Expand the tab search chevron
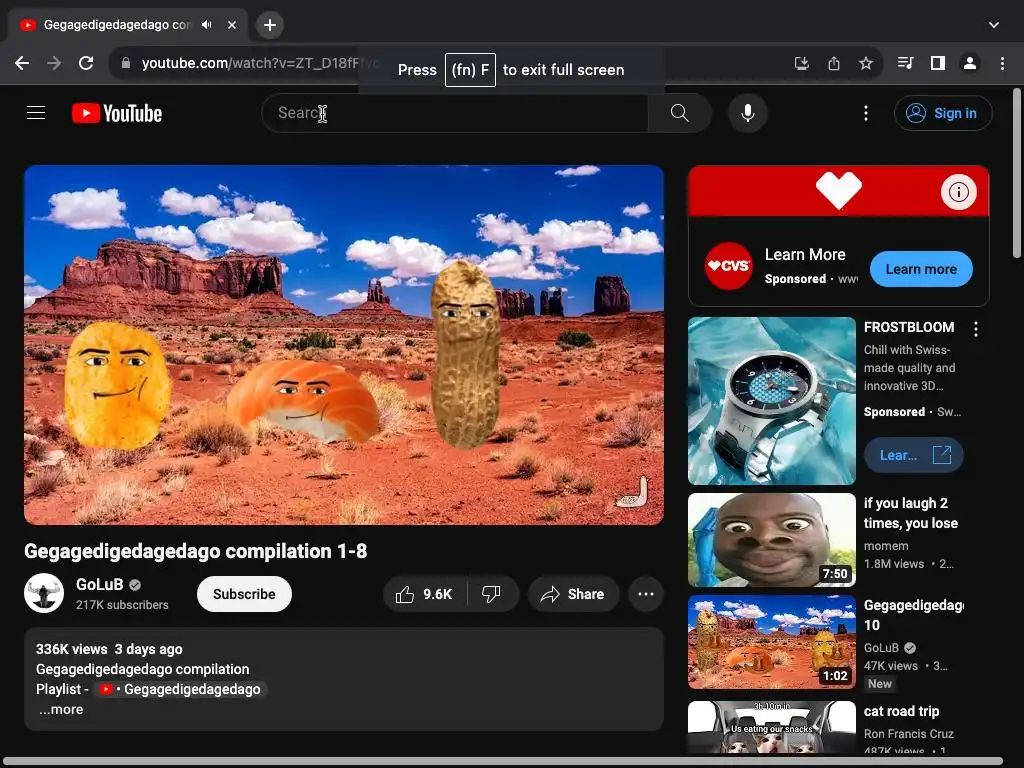Screen dimensions: 1024x768 [x=993, y=25]
